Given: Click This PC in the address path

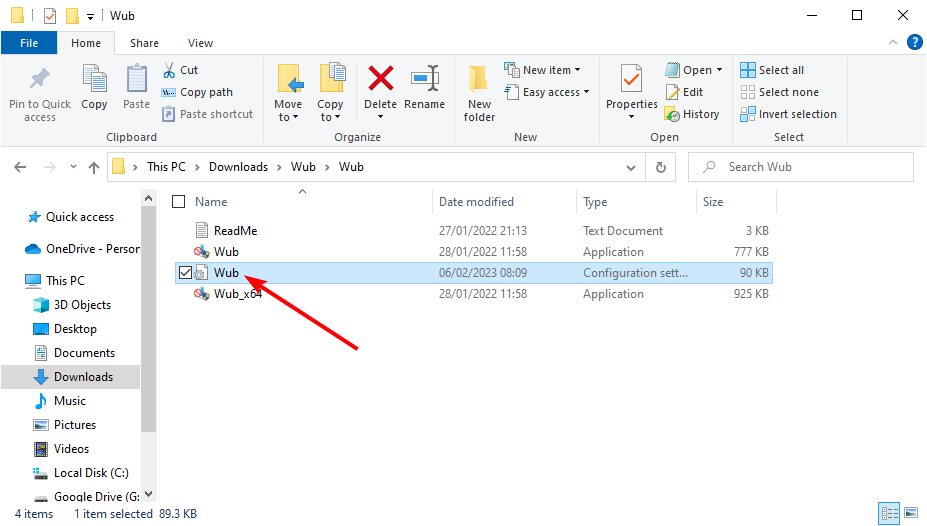Looking at the screenshot, I should [166, 167].
